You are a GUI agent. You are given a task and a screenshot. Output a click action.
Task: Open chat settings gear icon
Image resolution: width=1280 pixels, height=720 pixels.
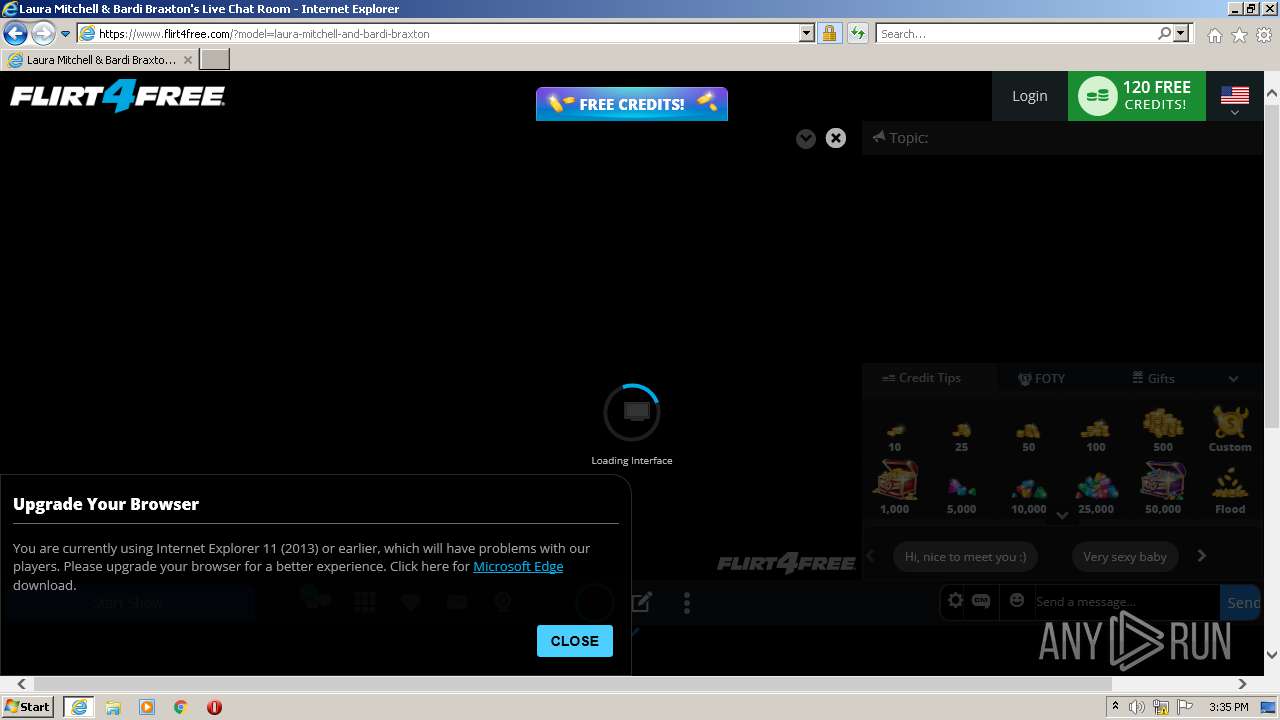pos(956,600)
